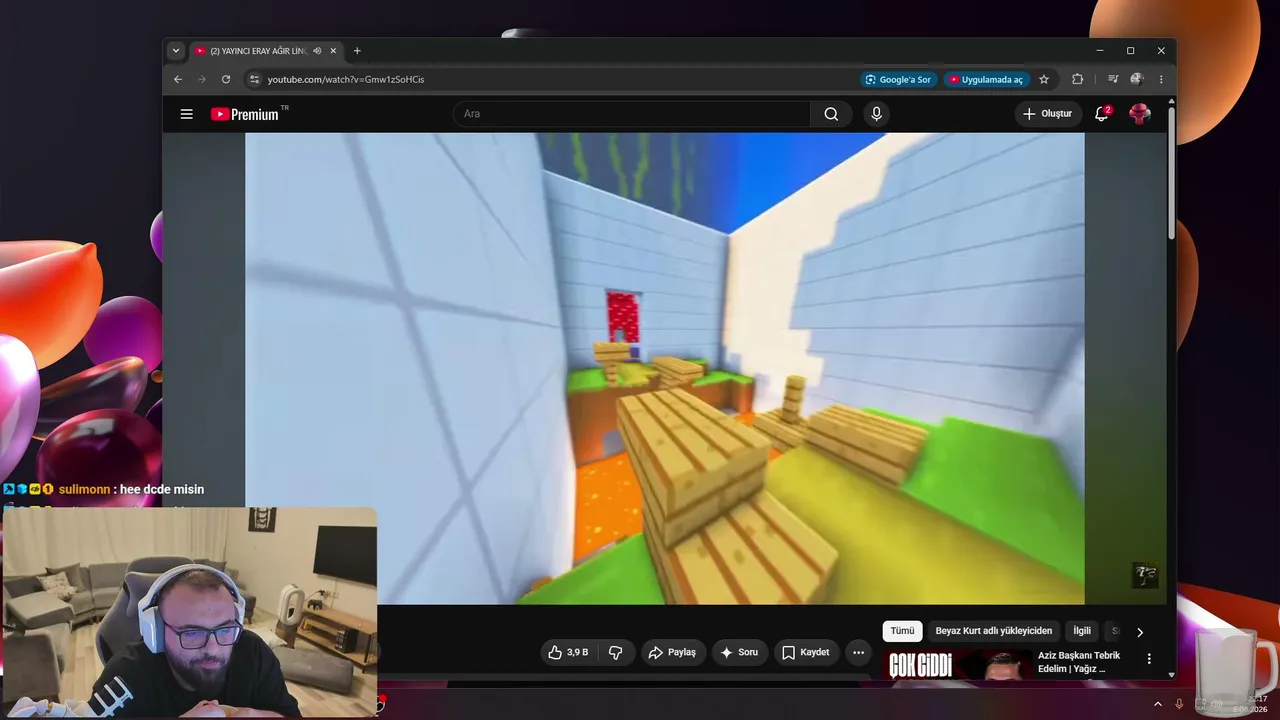1280x720 pixels.
Task: Mute tab using speaker icon on tab
Action: click(x=317, y=51)
